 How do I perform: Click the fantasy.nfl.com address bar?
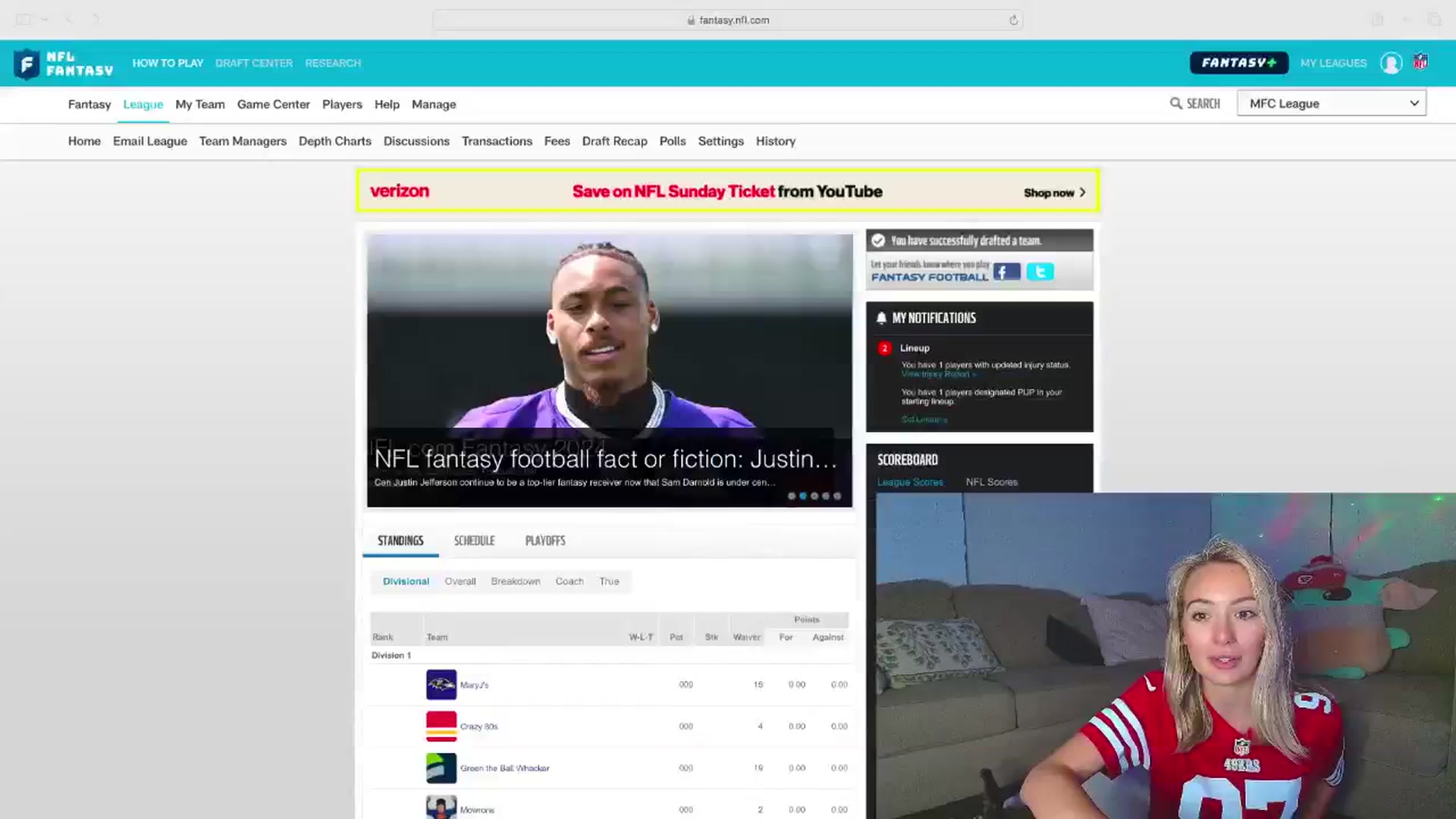pyautogui.click(x=728, y=20)
